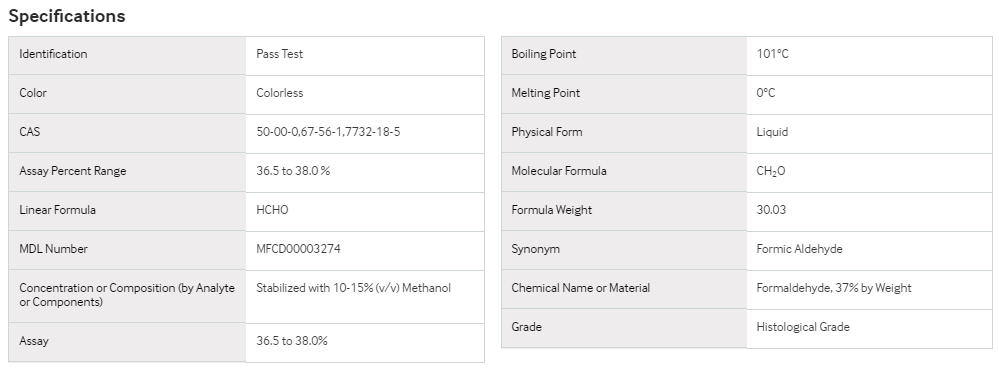Click the Physical Form label
This screenshot has height=370, width=999.
(x=547, y=132)
